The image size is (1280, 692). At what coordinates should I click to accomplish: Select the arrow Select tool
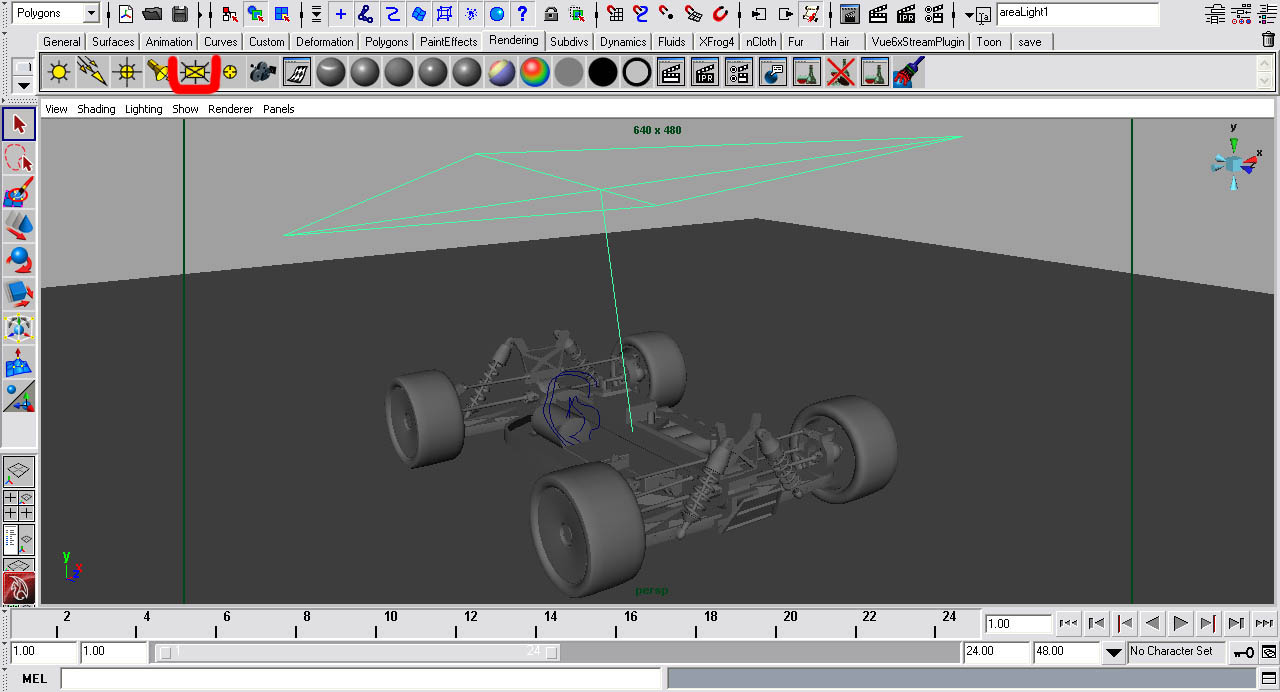point(19,124)
